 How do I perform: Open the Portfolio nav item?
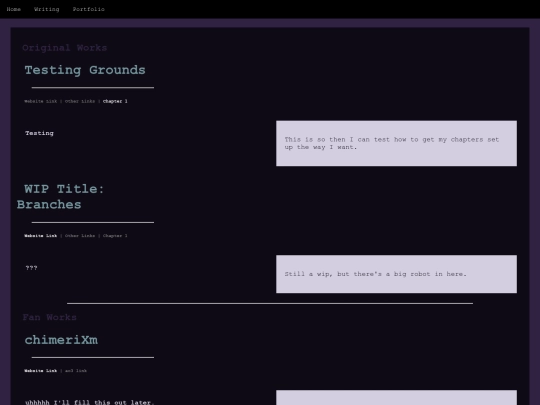89,9
